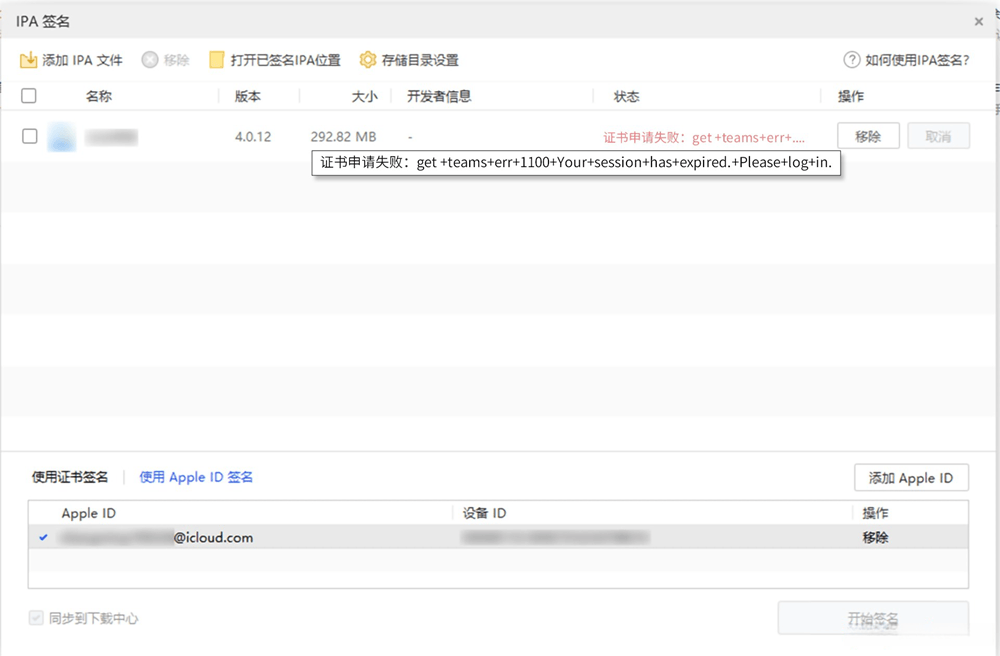Switch to the Apple ID signing tab
This screenshot has width=1000, height=656.
pyautogui.click(x=196, y=477)
